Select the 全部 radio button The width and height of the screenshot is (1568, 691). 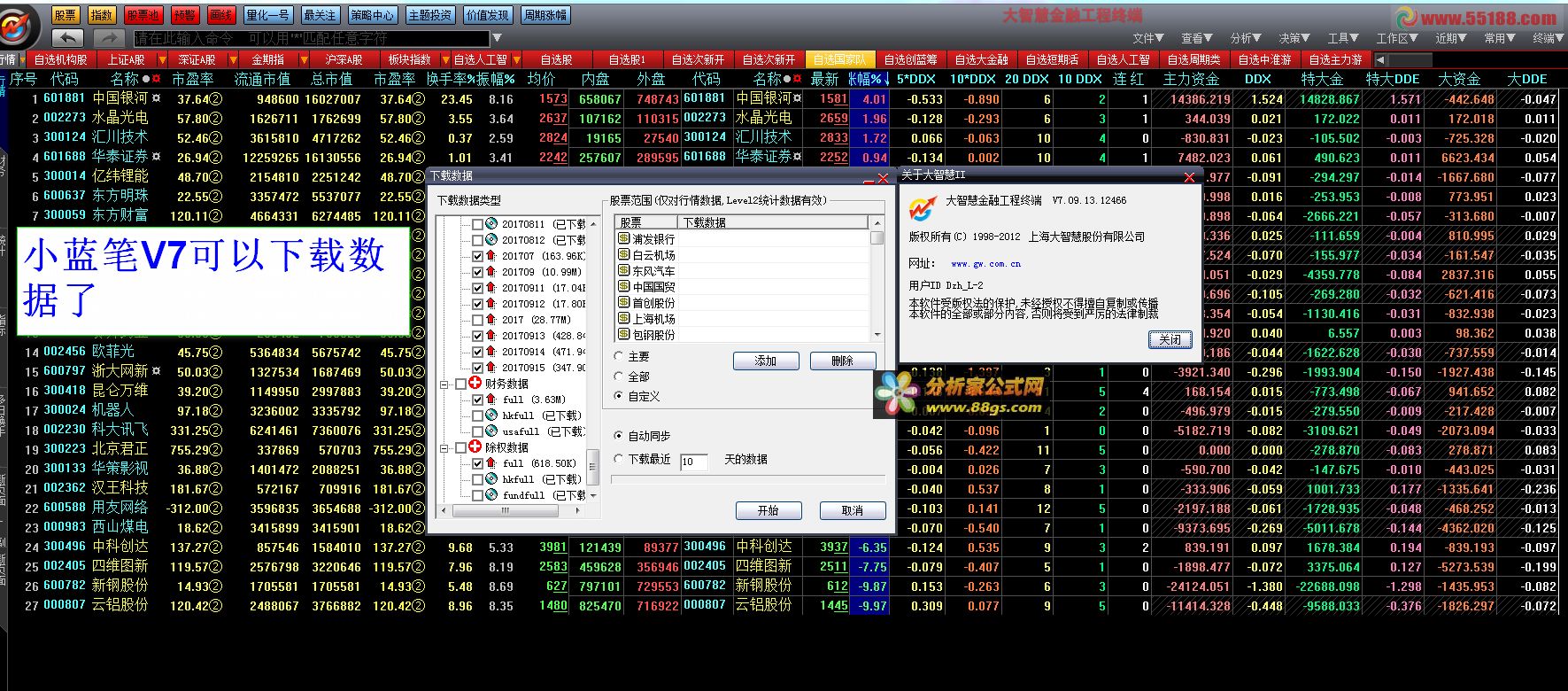(x=619, y=377)
